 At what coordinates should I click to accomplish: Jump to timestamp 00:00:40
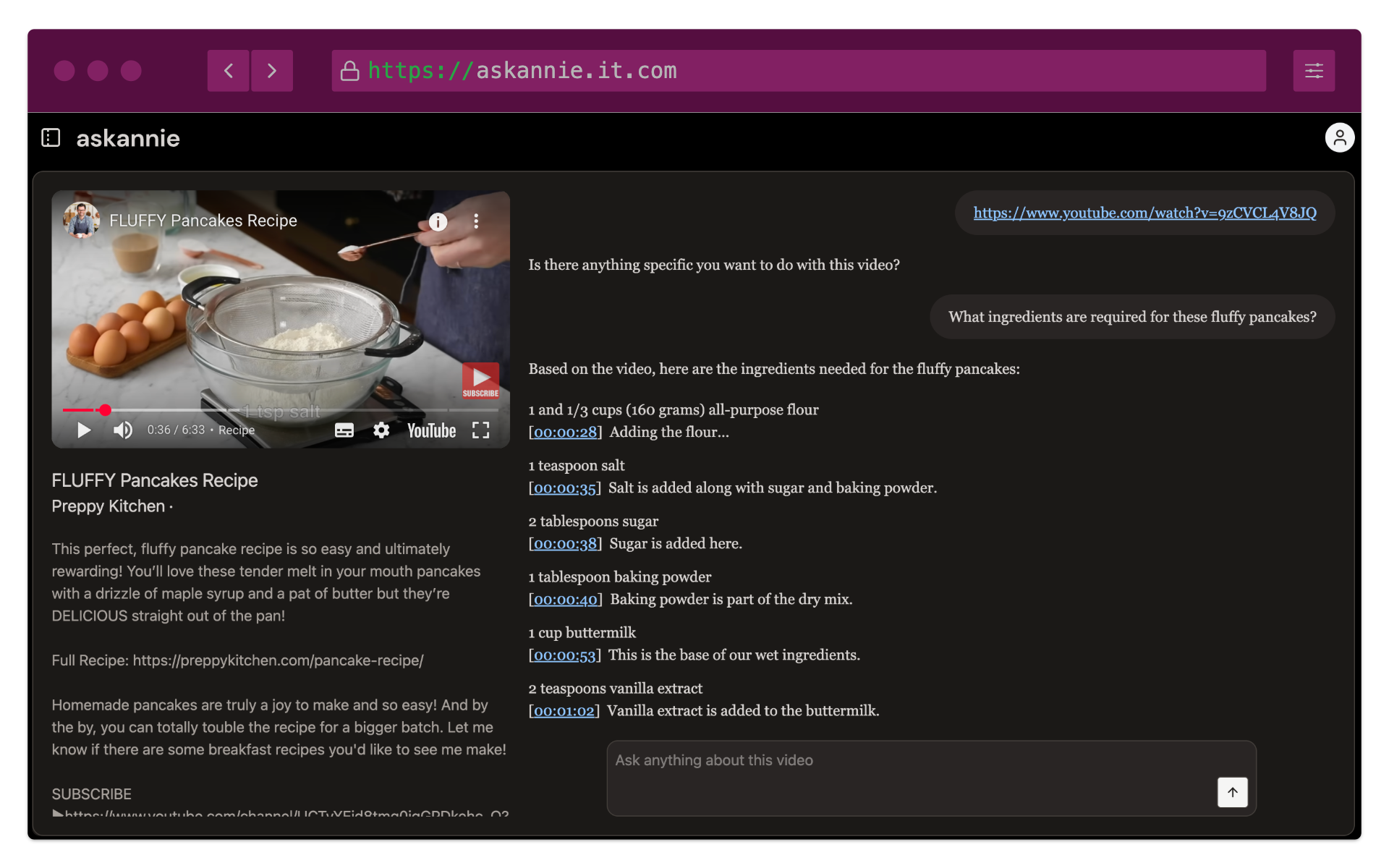coord(565,599)
